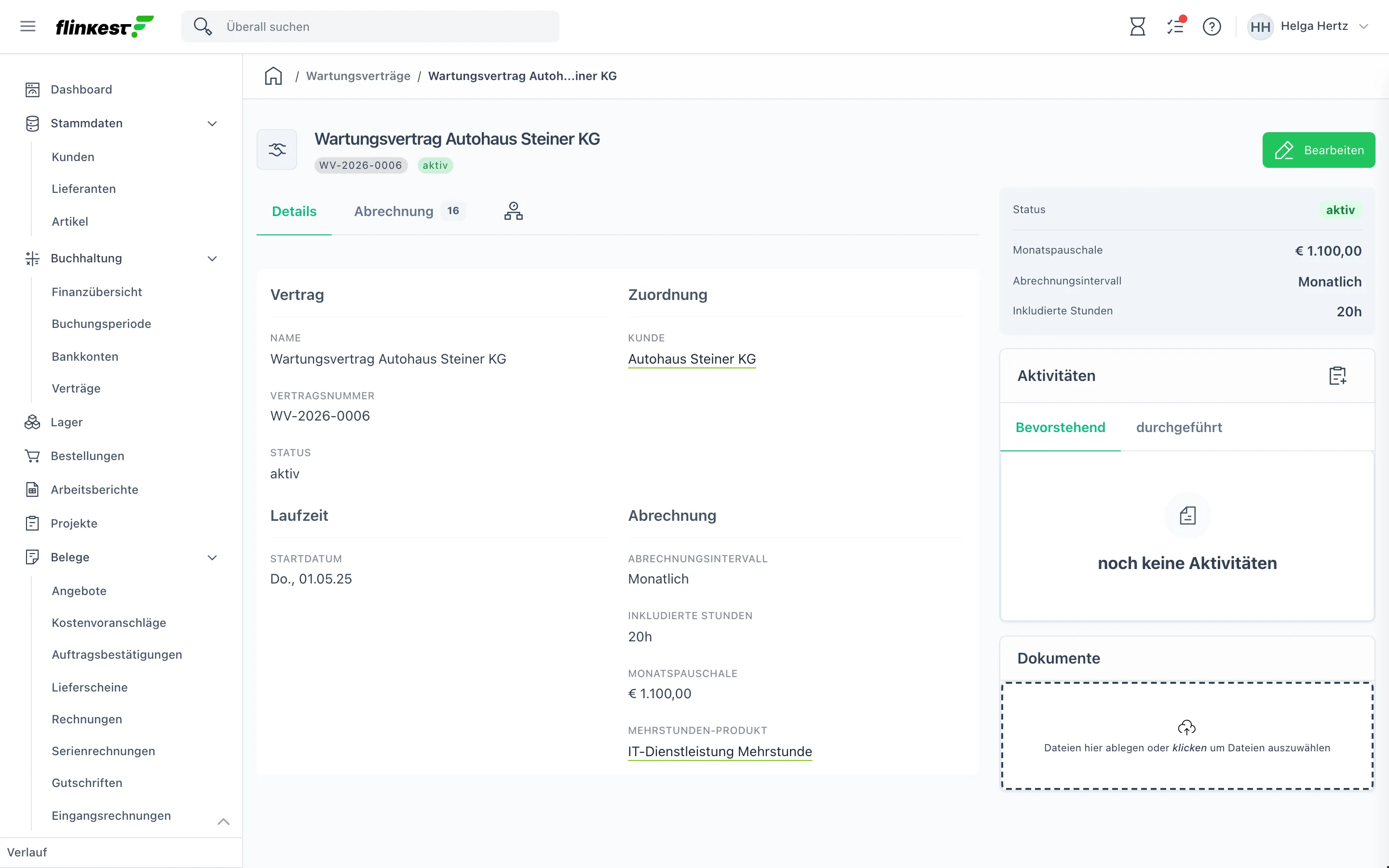The width and height of the screenshot is (1389, 868).
Task: Open the hierarchy relations tab icon
Action: (513, 211)
